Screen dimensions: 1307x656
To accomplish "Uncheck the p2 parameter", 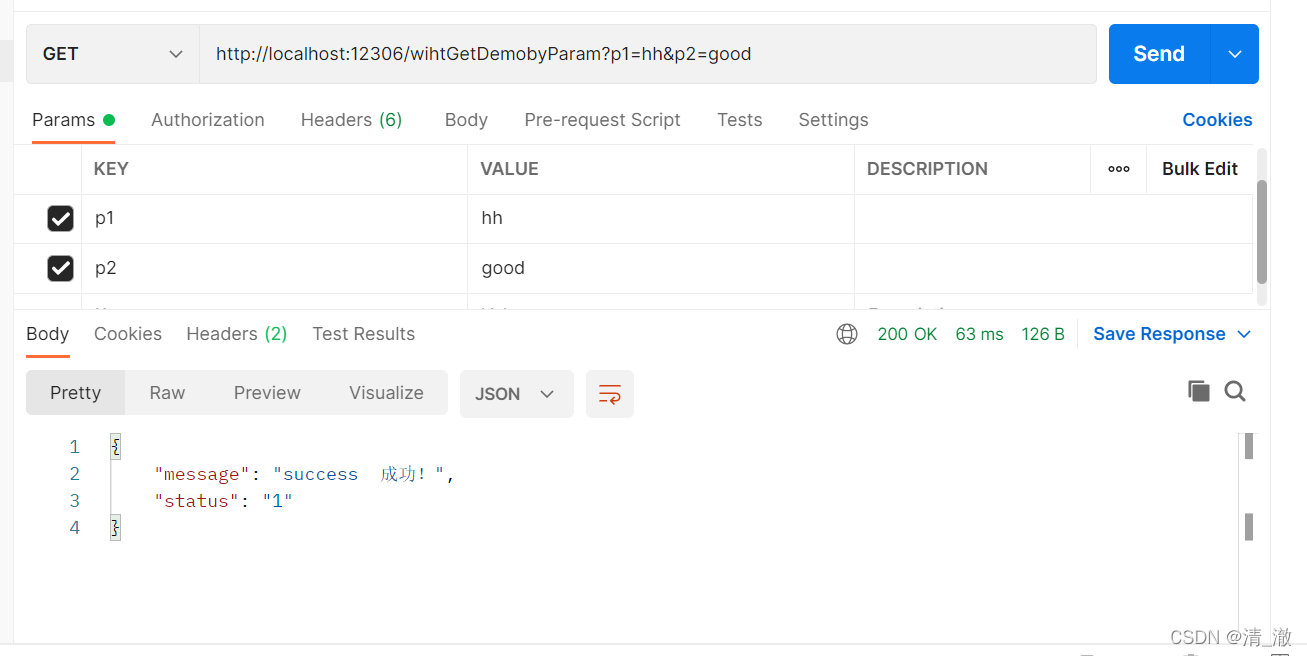I will click(60, 268).
